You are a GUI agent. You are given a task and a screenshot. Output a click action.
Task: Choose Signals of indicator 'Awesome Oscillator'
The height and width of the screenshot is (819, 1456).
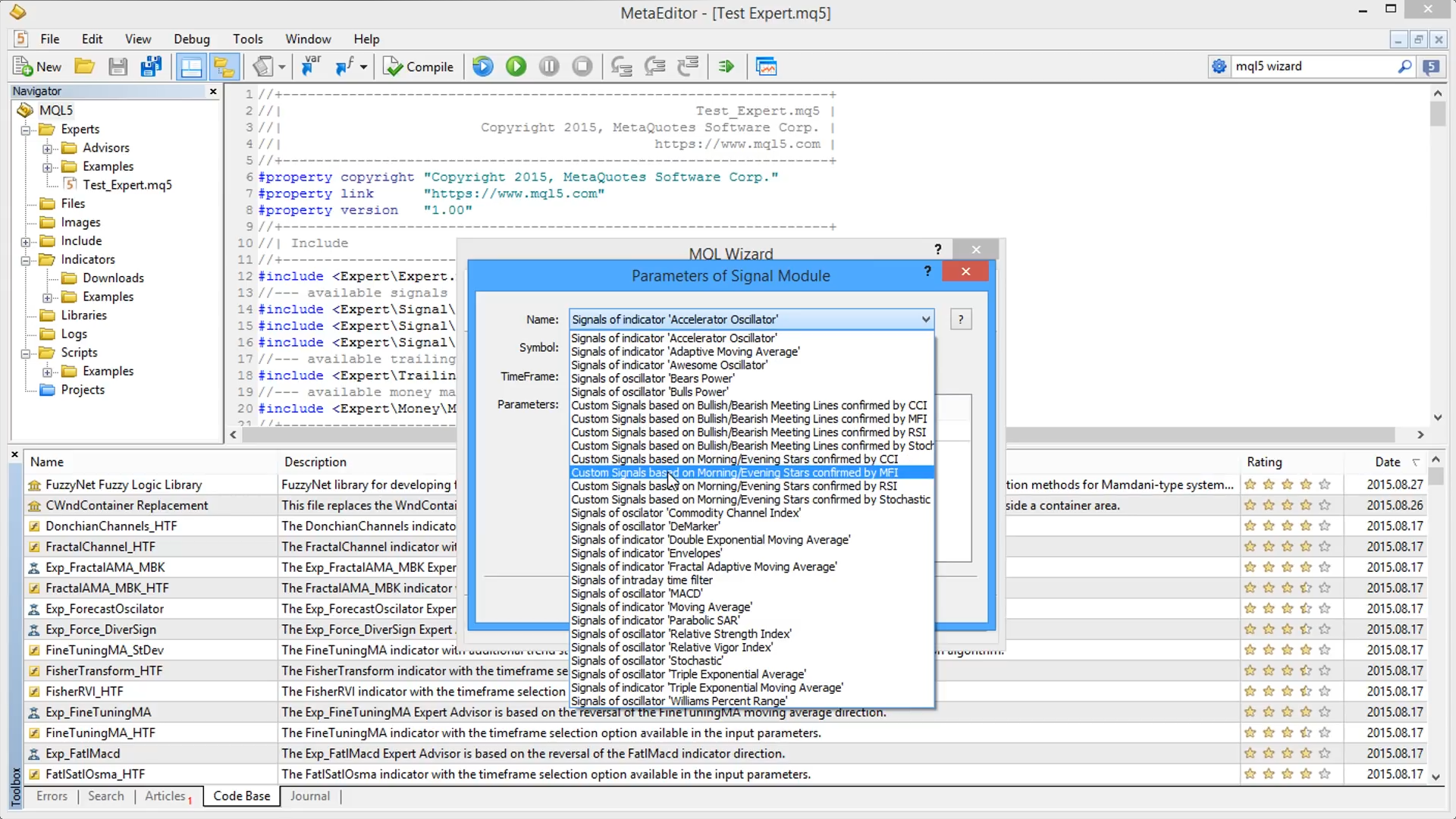752,365
